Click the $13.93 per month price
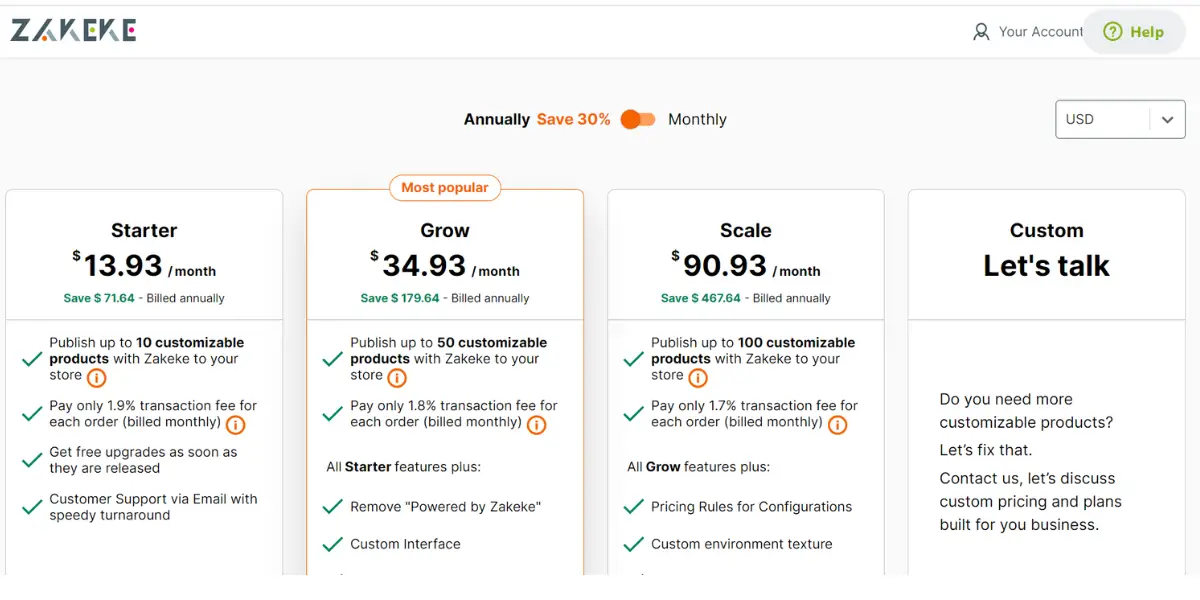1200x600 pixels. pyautogui.click(x=144, y=265)
